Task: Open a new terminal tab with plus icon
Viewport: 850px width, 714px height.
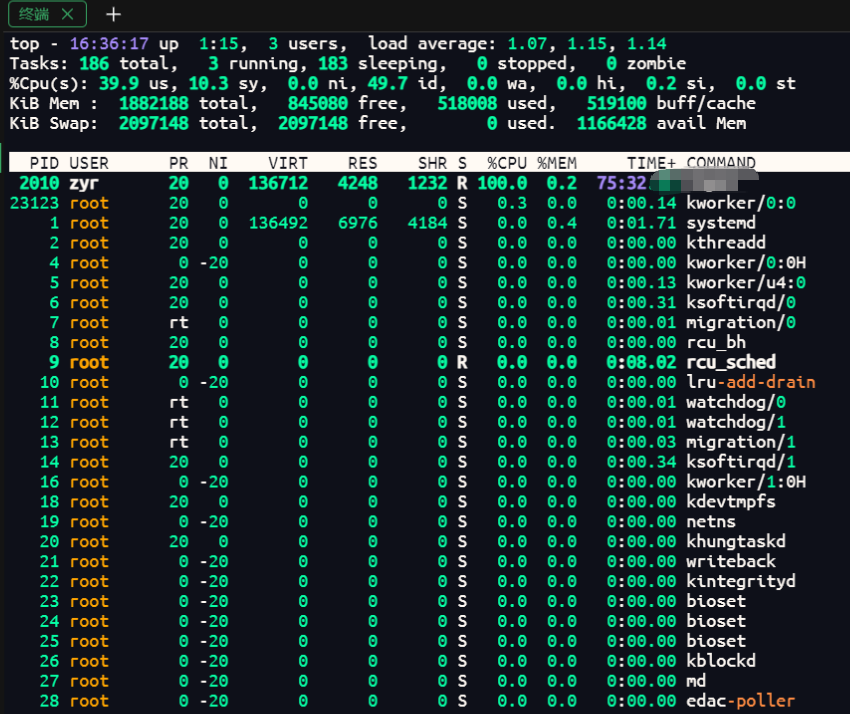Action: point(114,14)
